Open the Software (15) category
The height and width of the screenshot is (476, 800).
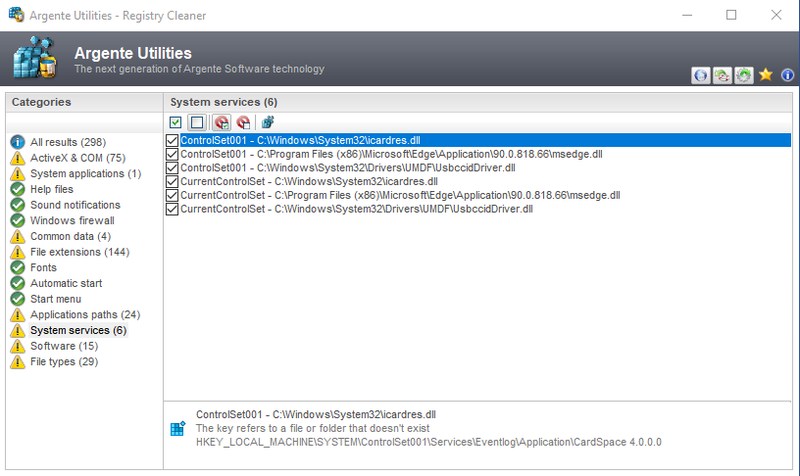64,346
